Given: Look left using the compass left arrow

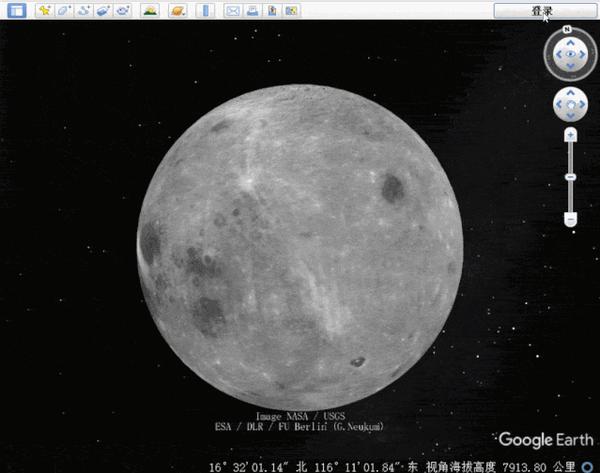Looking at the screenshot, I should tap(559, 54).
